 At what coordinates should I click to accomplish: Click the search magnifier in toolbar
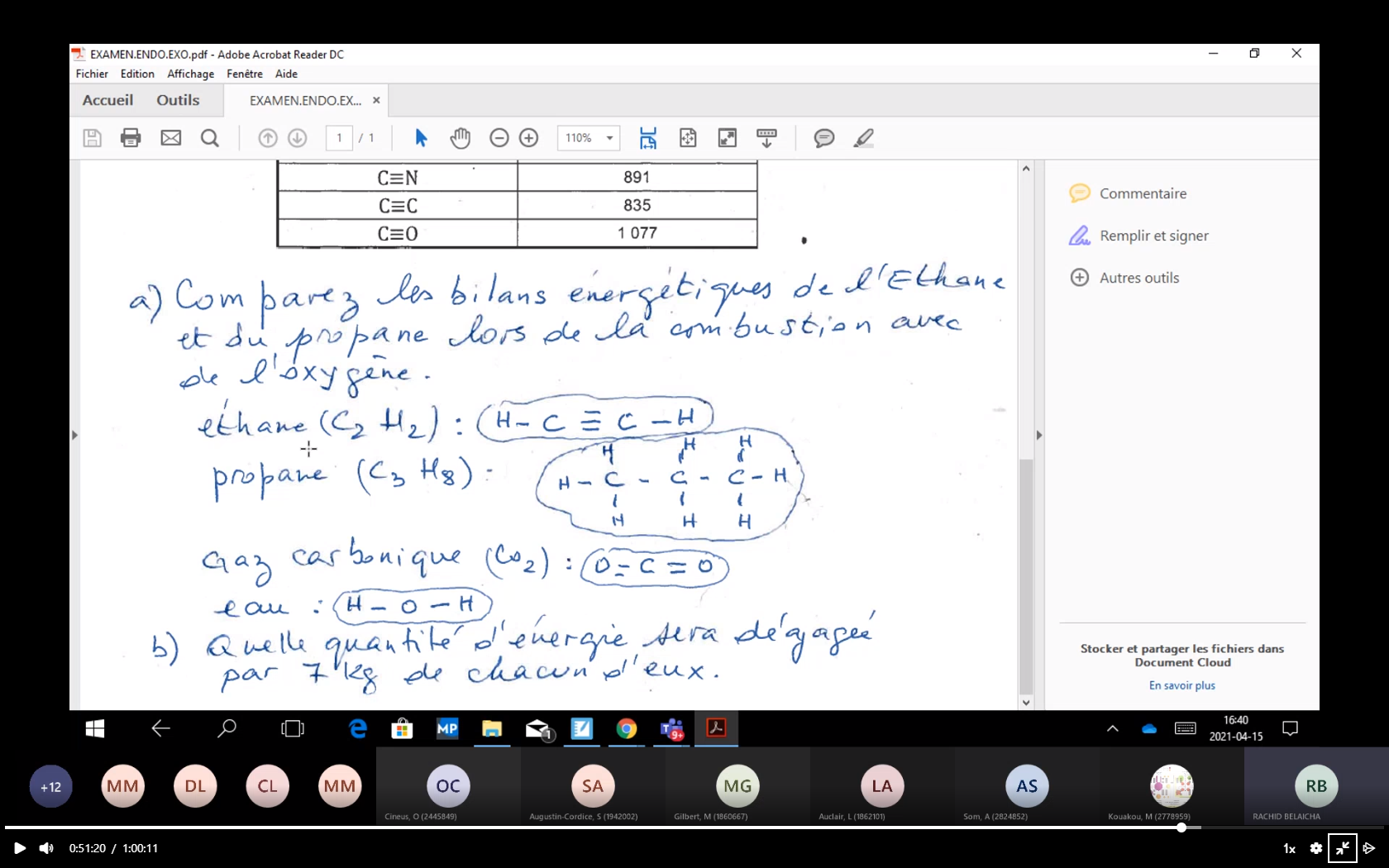coord(210,138)
